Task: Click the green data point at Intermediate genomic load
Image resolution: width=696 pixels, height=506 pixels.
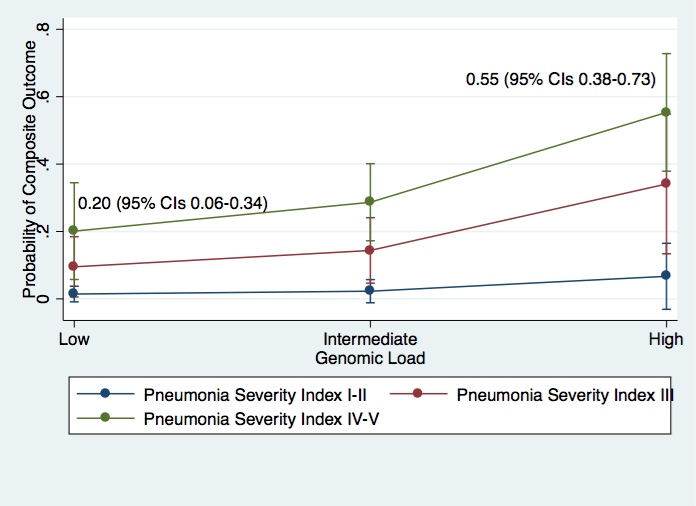Action: pyautogui.click(x=370, y=202)
